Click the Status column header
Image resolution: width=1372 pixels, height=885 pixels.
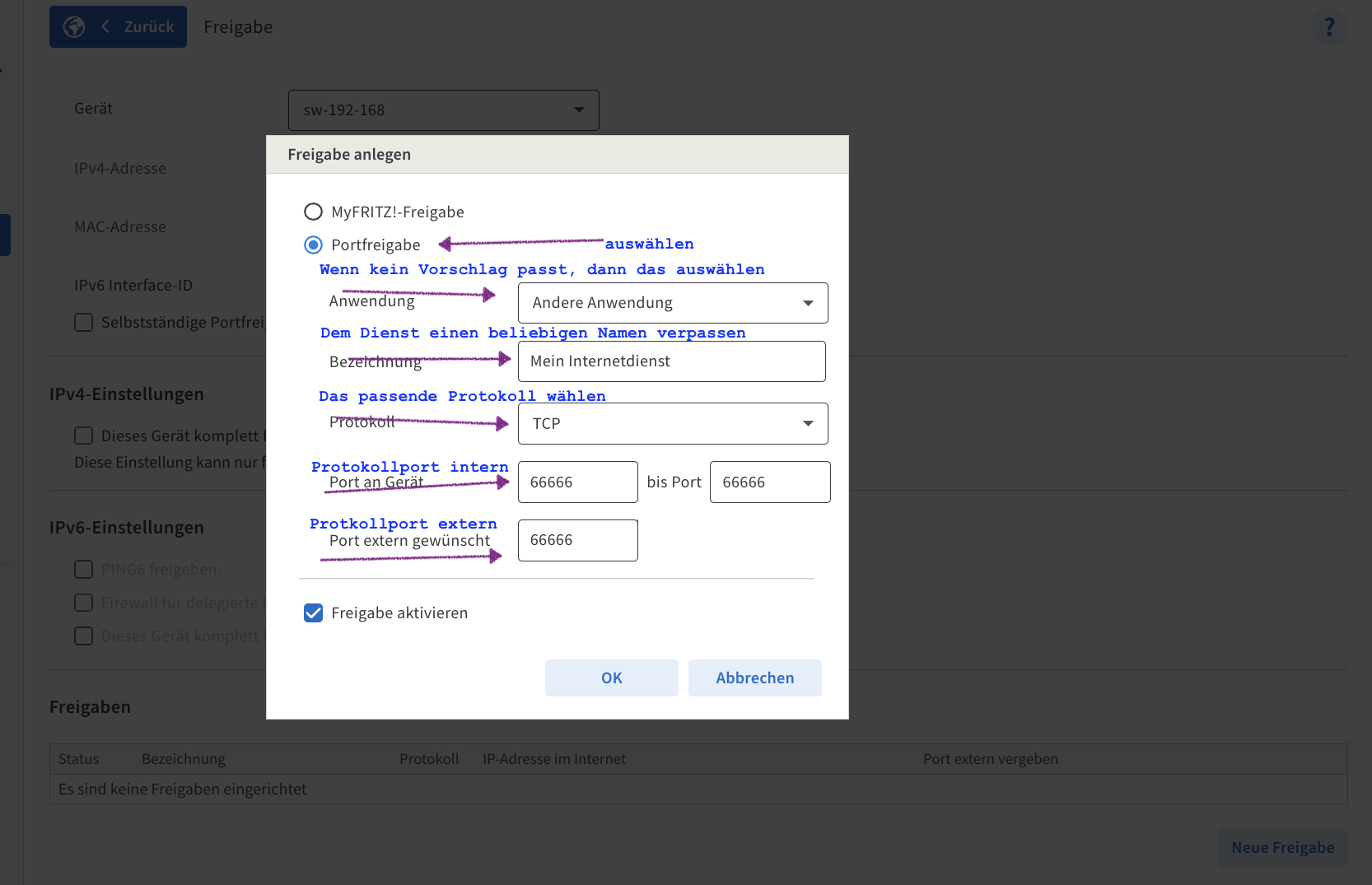point(79,759)
